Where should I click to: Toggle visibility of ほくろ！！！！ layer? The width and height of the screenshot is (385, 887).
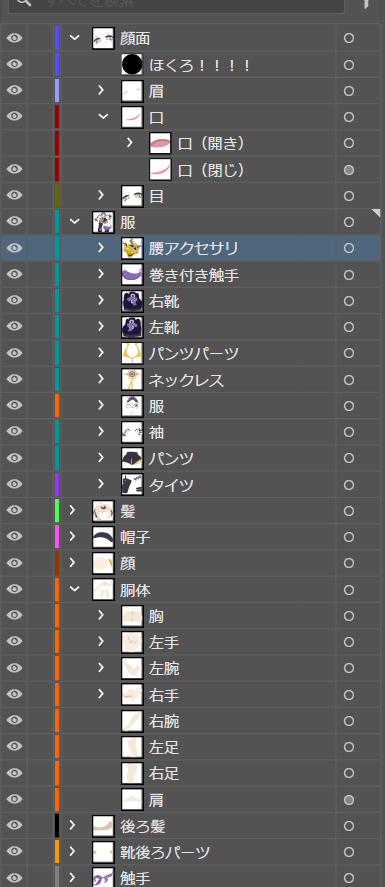coord(15,64)
